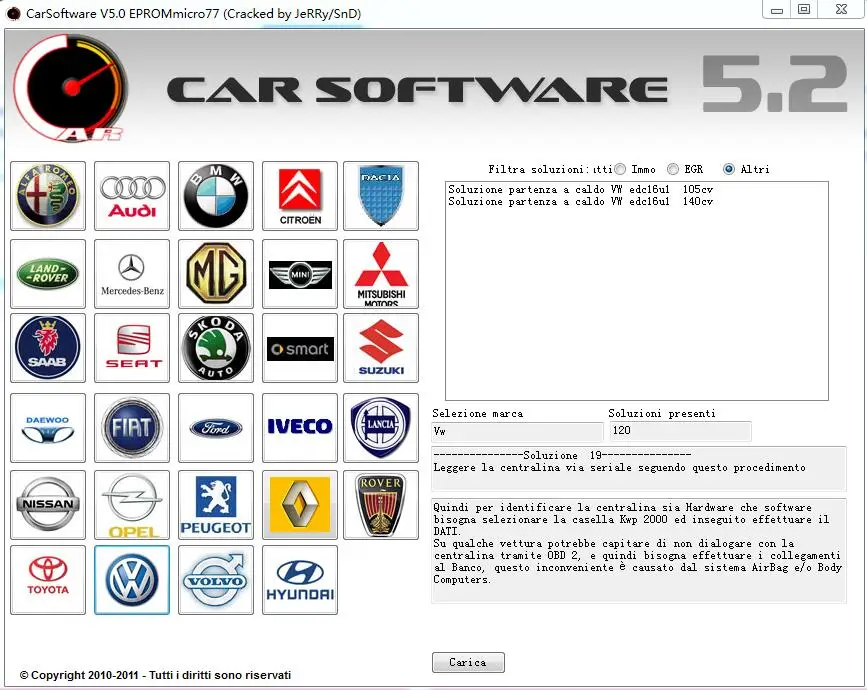The height and width of the screenshot is (690, 867).
Task: Select the Fiat brand logo
Action: pyautogui.click(x=132, y=428)
